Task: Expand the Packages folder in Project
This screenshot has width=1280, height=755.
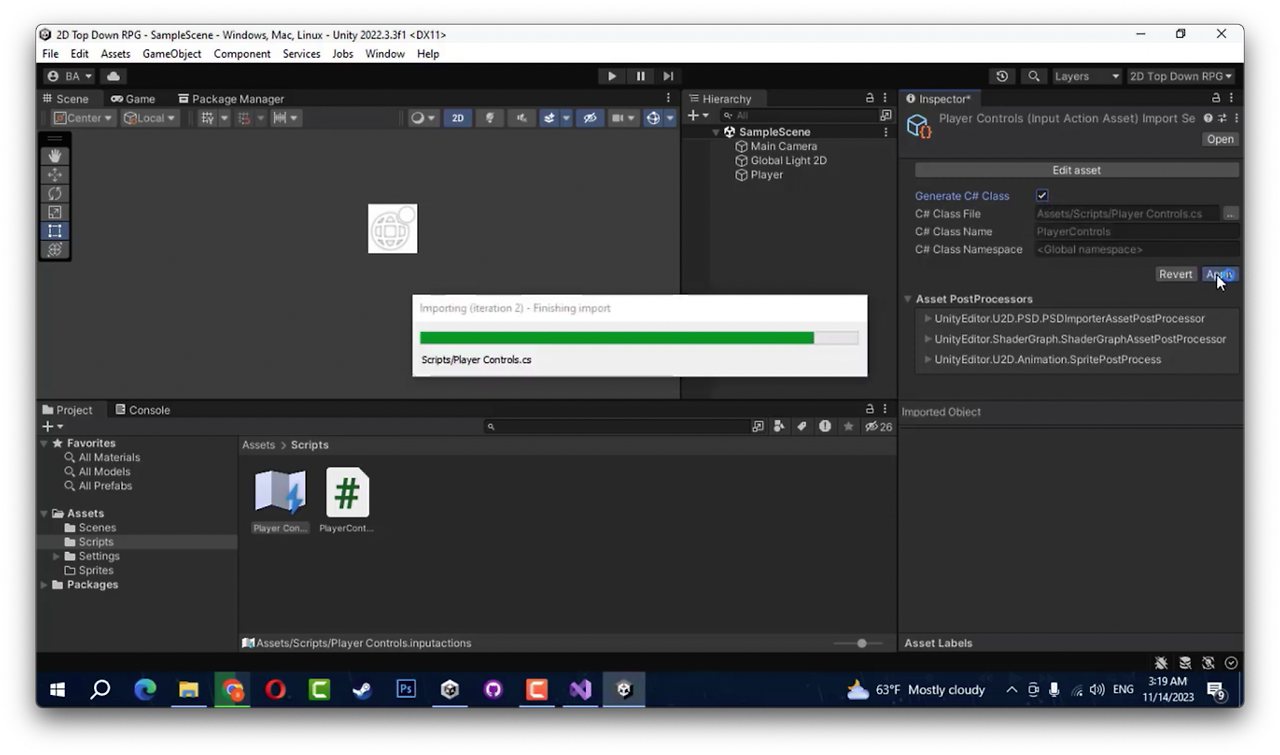Action: (x=44, y=585)
